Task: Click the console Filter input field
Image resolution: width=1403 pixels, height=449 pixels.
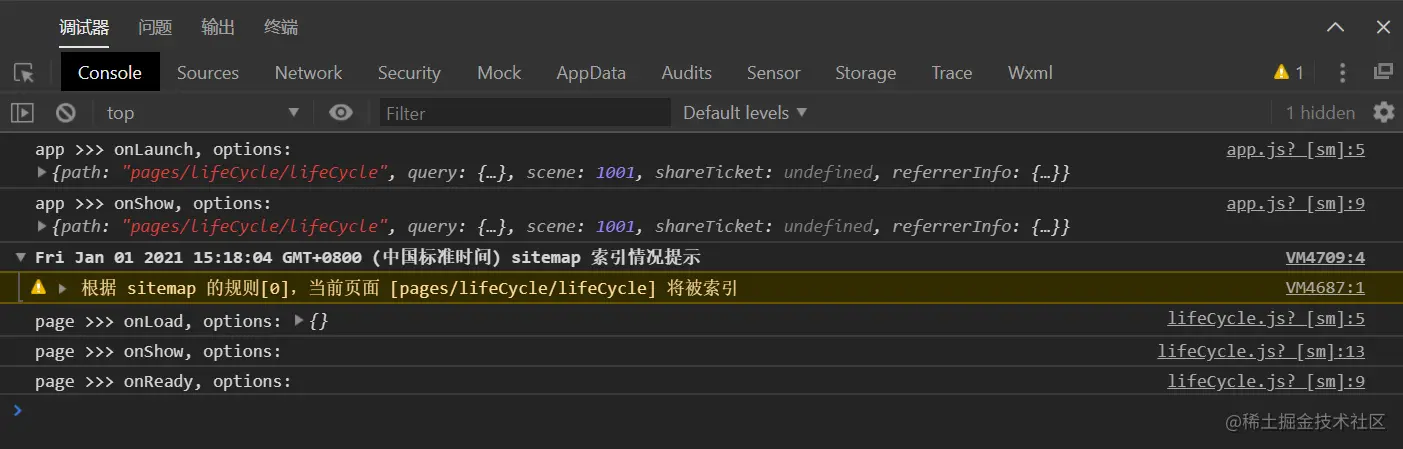Action: [525, 113]
